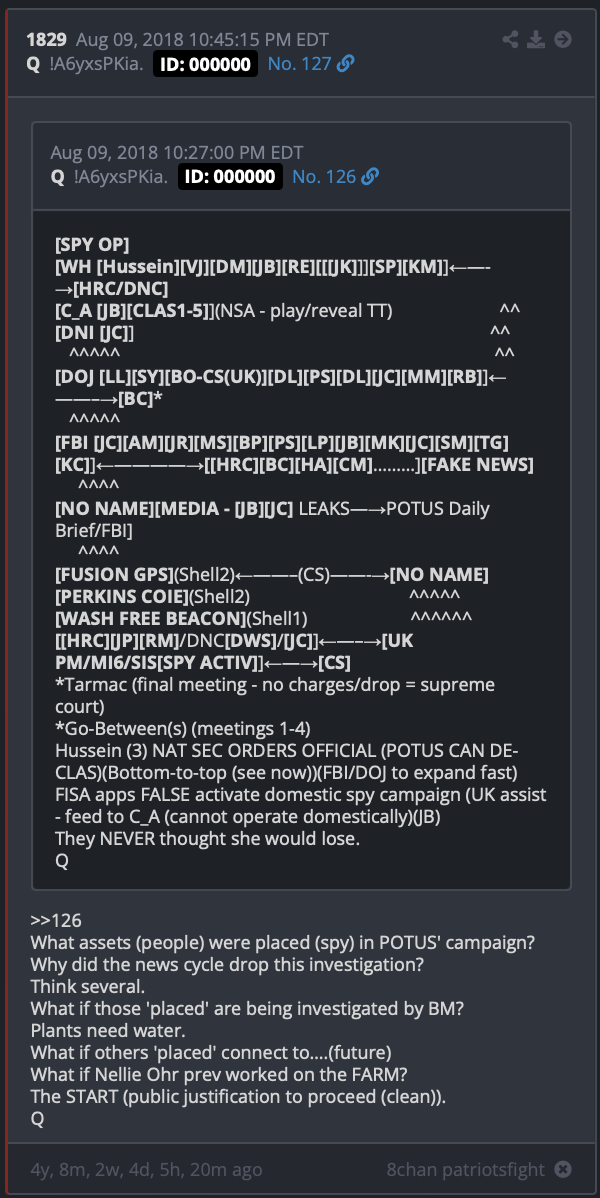Click the share icon on post 1829
The height and width of the screenshot is (1198, 600).
[x=511, y=40]
